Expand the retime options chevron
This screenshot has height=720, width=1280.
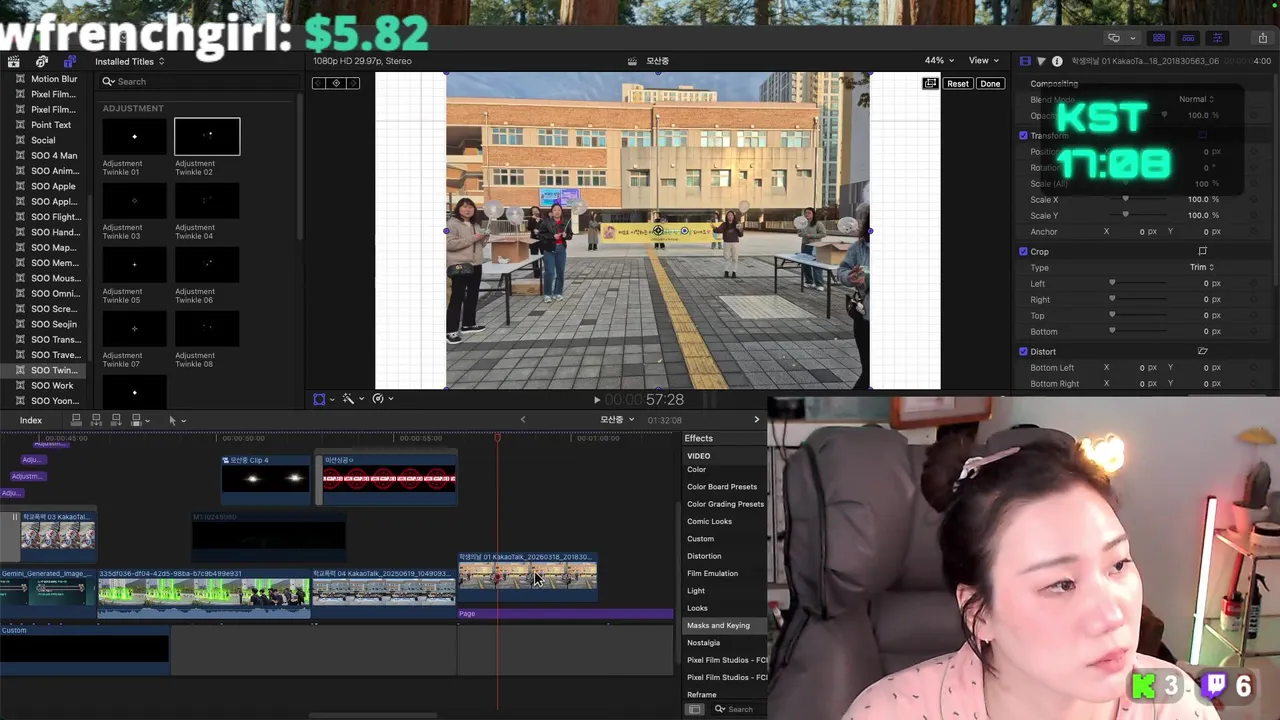coord(391,399)
